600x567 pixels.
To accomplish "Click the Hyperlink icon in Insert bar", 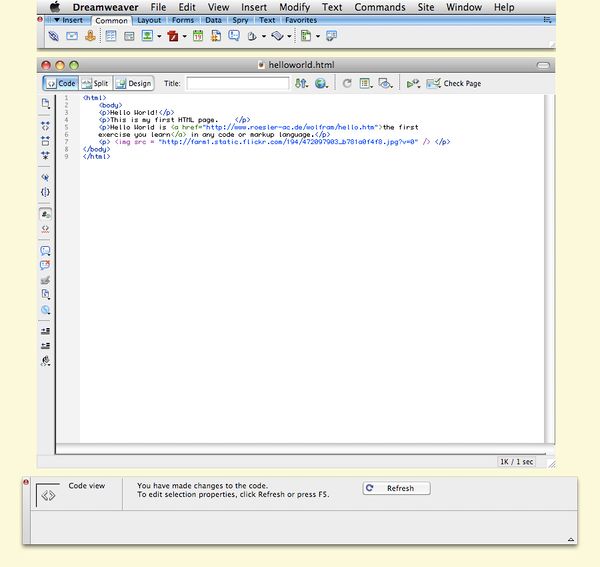I will (54, 36).
